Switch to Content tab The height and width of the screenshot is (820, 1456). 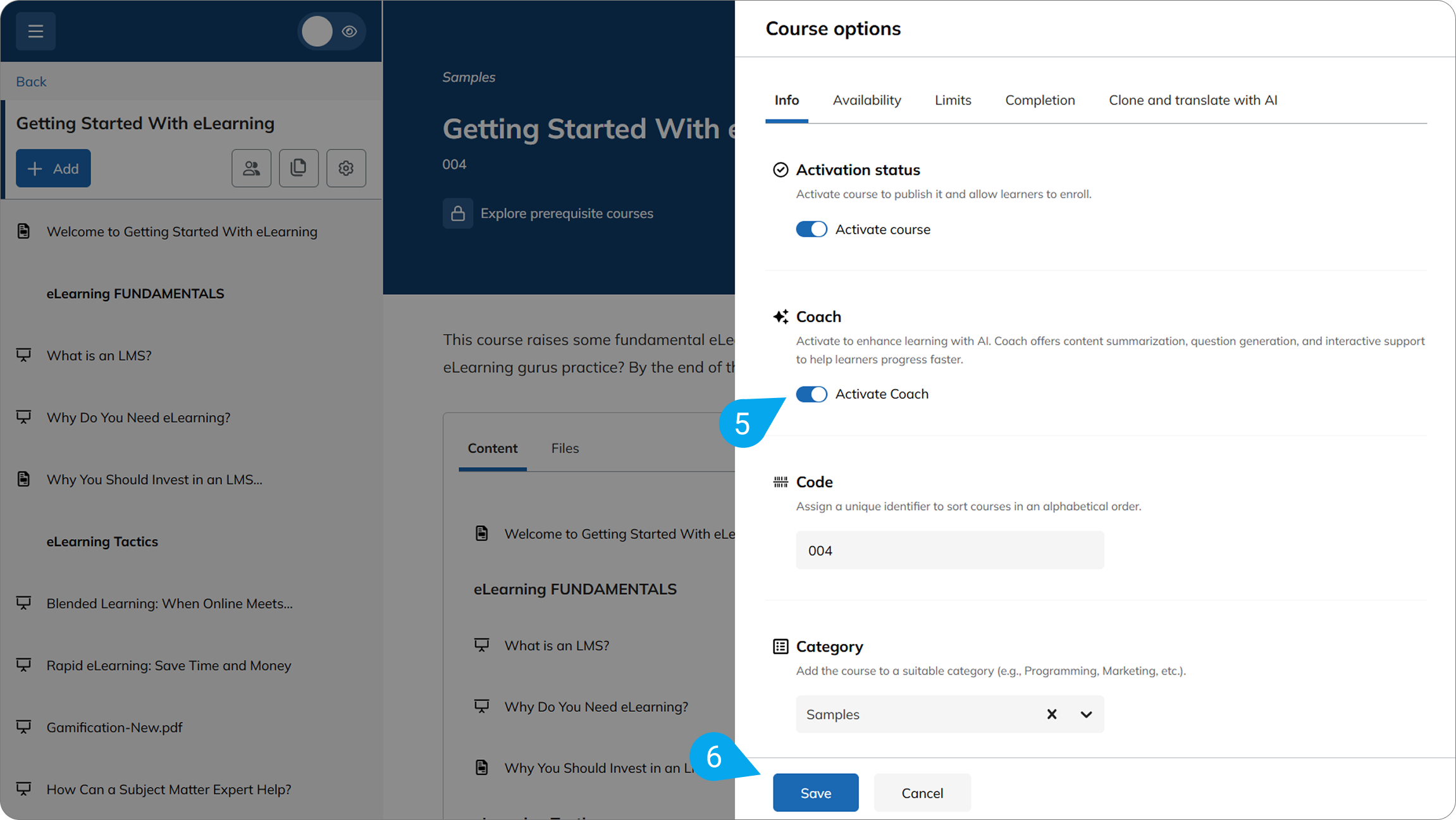(493, 448)
